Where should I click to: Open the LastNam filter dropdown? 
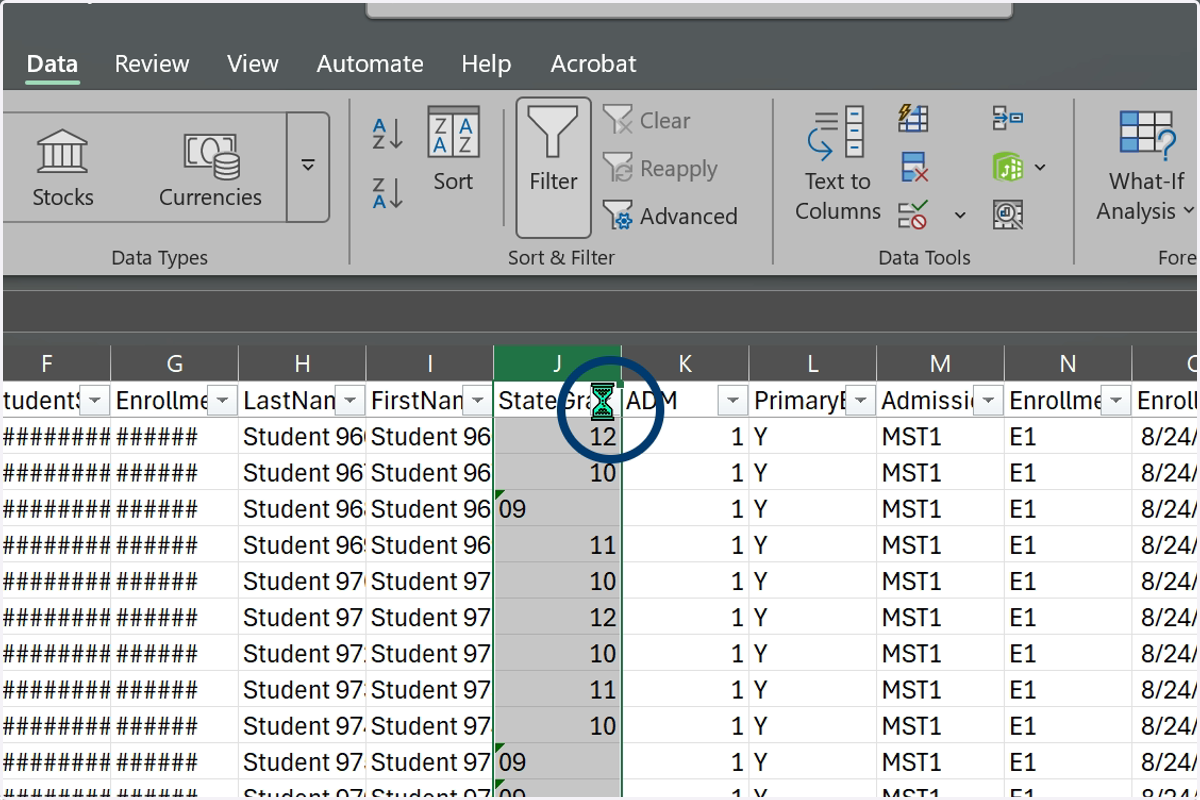point(350,401)
